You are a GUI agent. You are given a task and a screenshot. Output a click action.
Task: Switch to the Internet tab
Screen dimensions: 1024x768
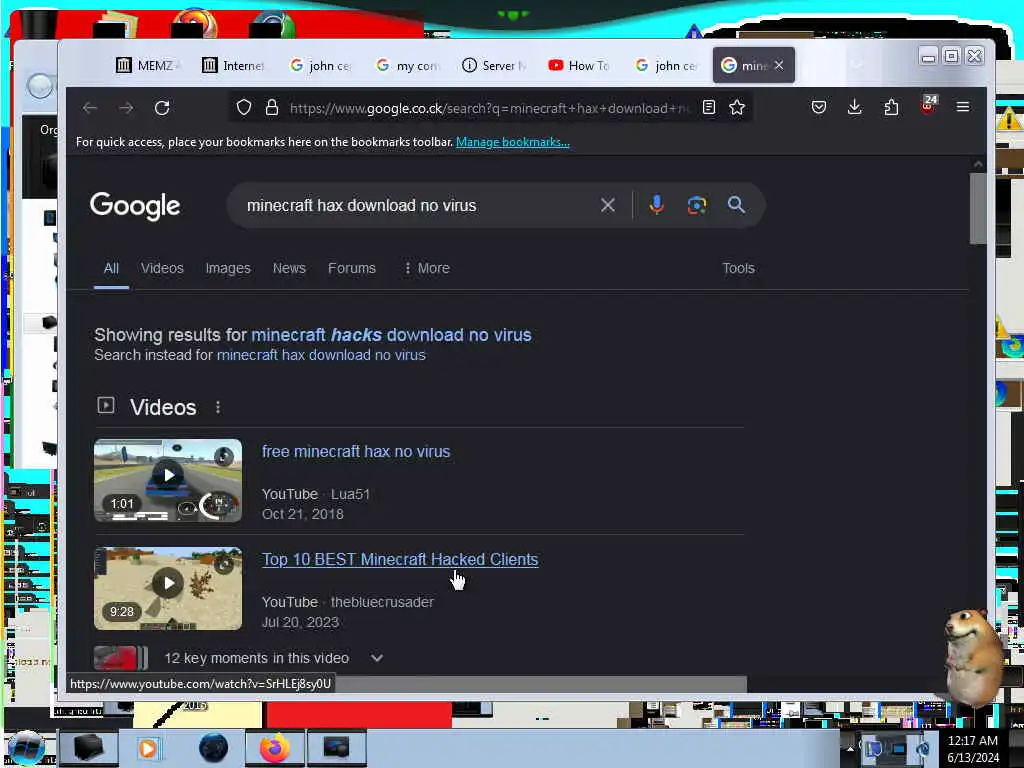234,65
